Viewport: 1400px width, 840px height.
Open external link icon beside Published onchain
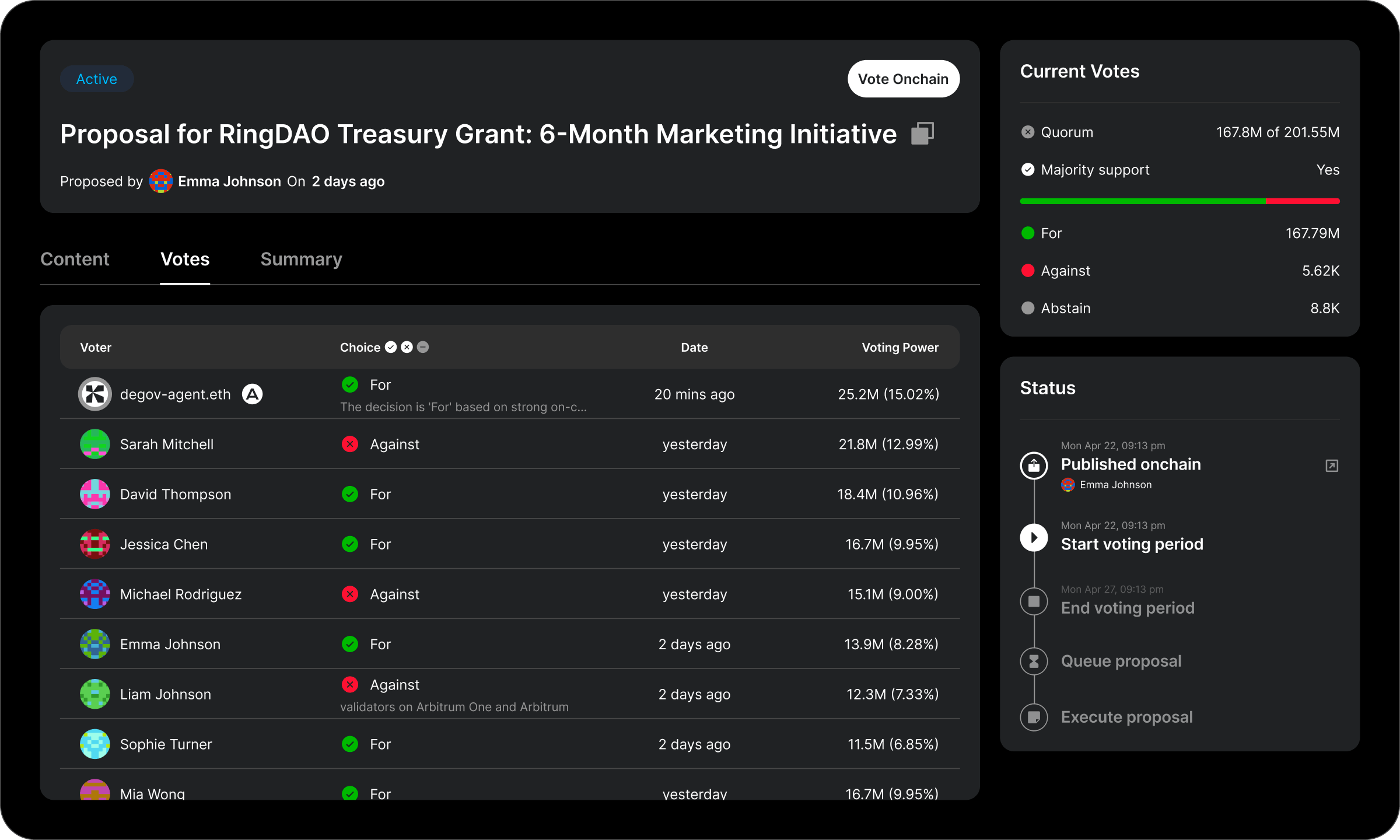[x=1331, y=466]
